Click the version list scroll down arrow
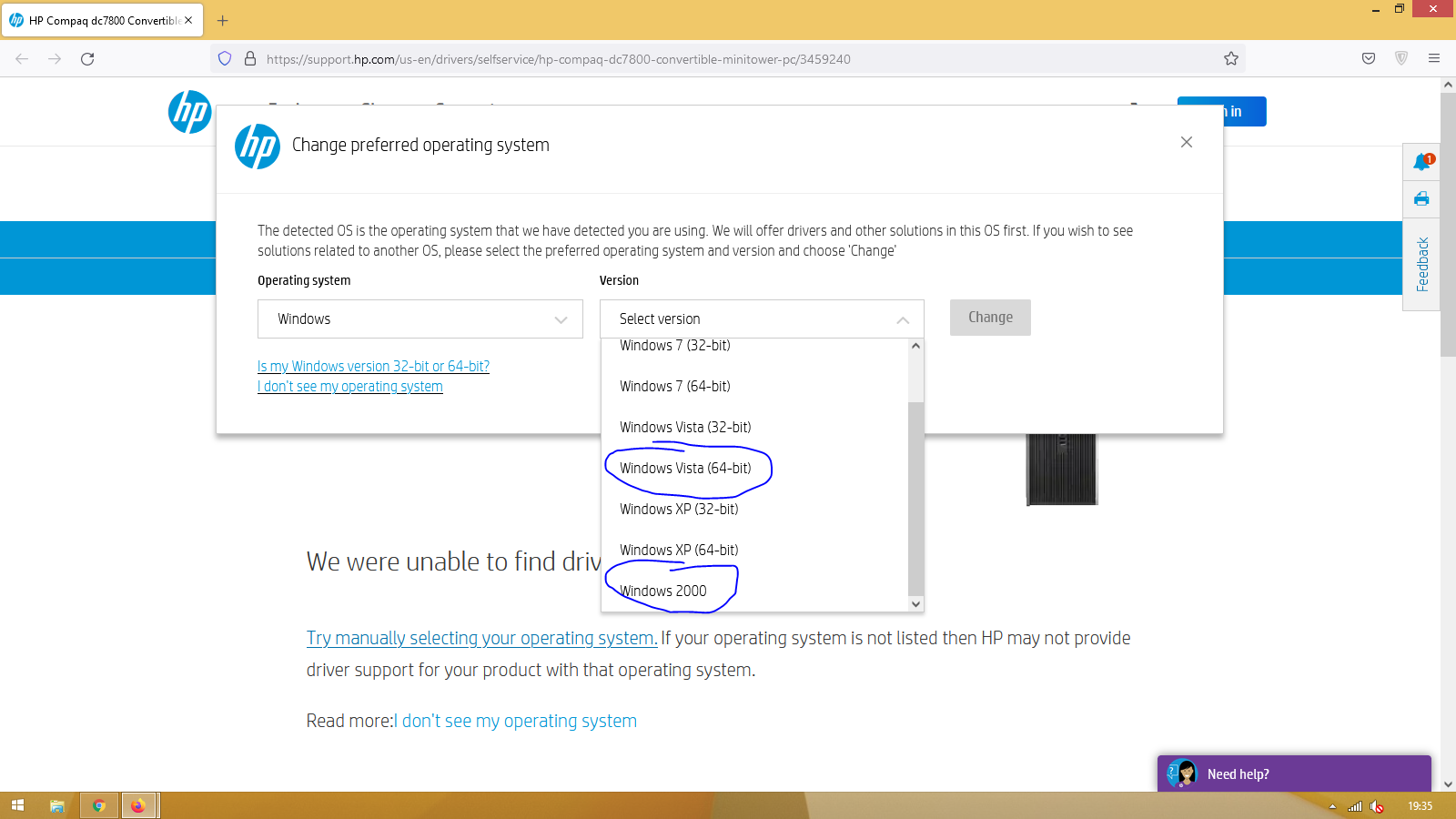1456x819 pixels. click(916, 604)
